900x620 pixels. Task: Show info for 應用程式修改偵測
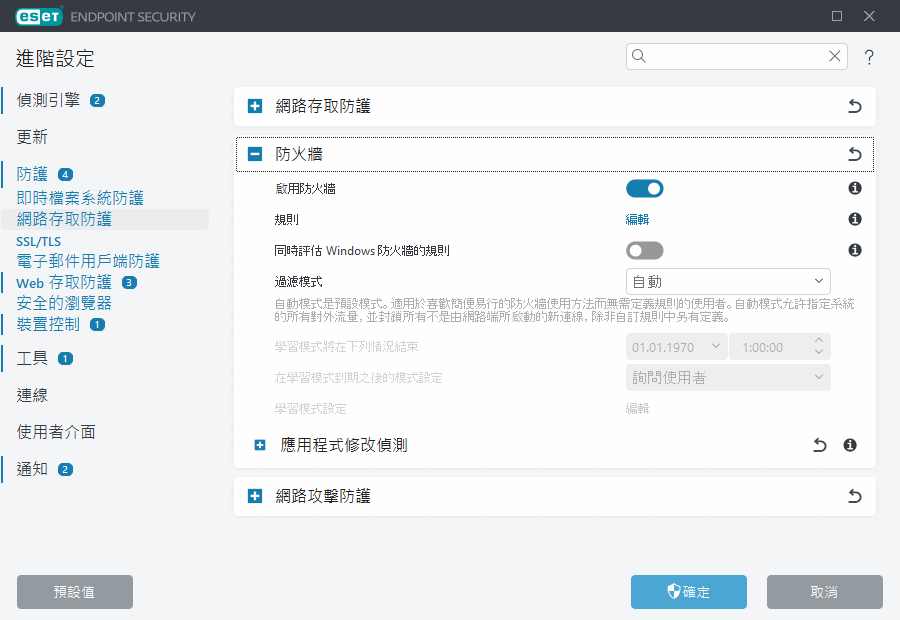850,445
